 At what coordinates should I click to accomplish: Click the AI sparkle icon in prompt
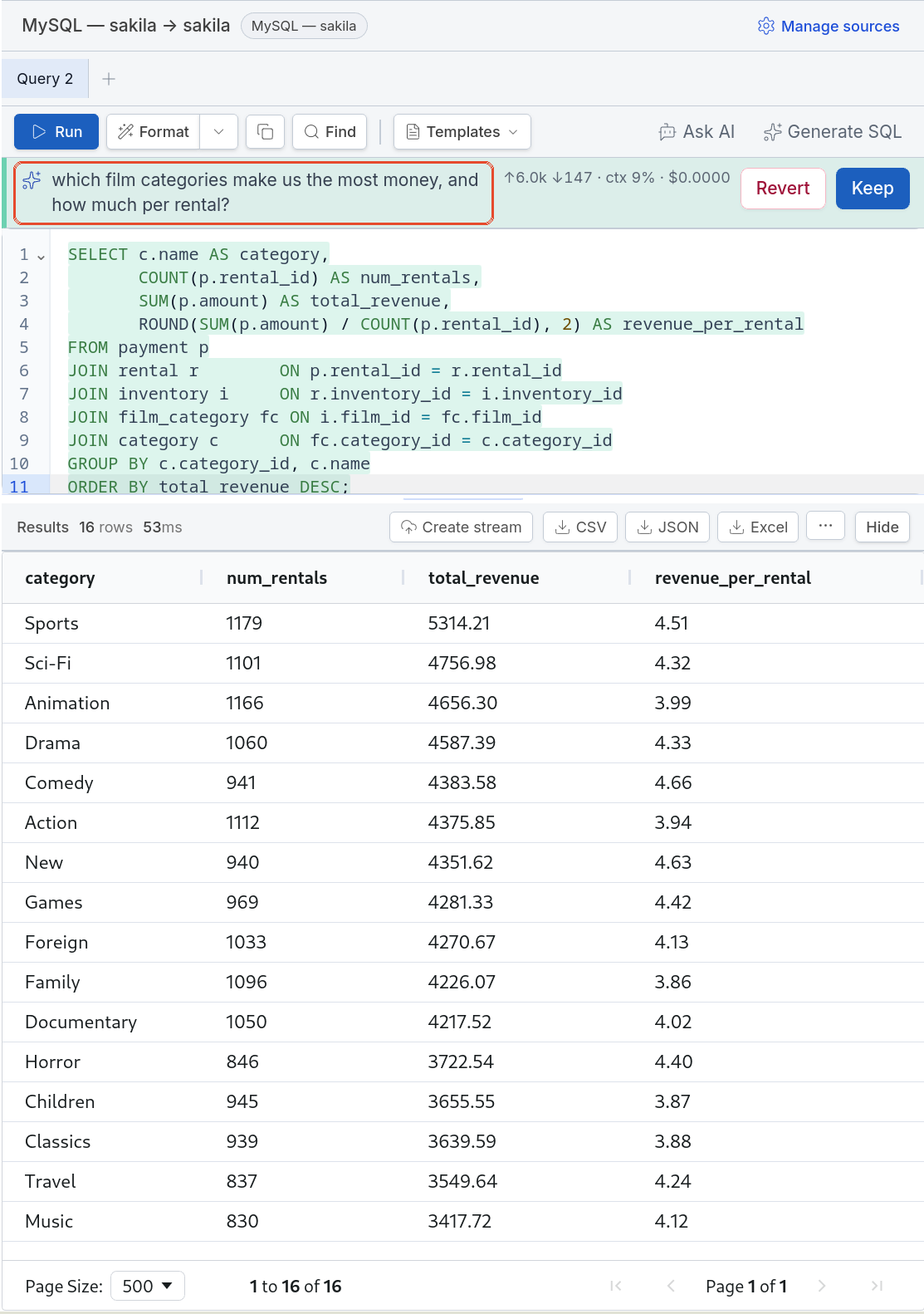[x=32, y=180]
